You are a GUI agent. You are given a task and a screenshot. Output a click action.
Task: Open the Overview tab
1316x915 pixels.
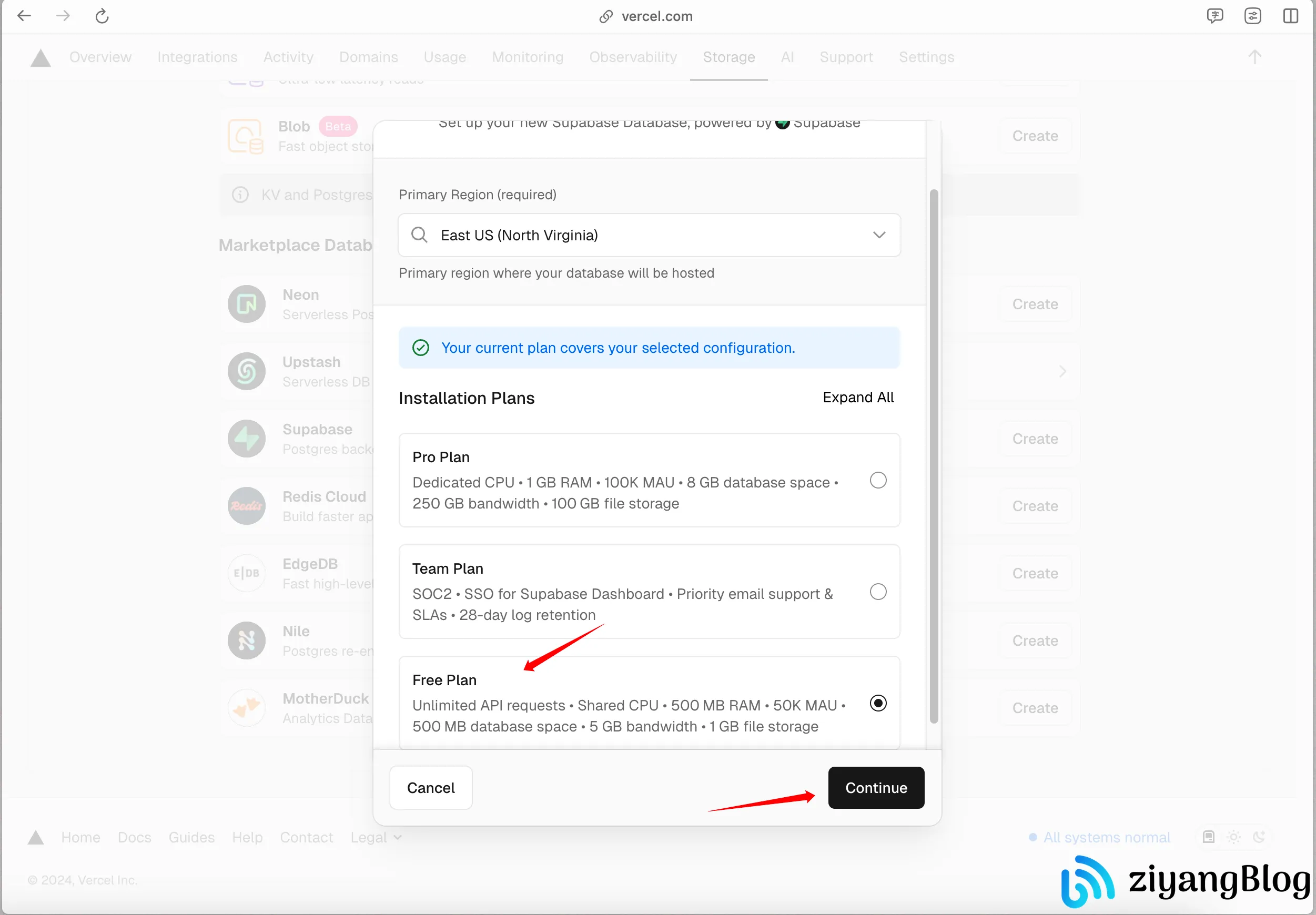(x=100, y=57)
